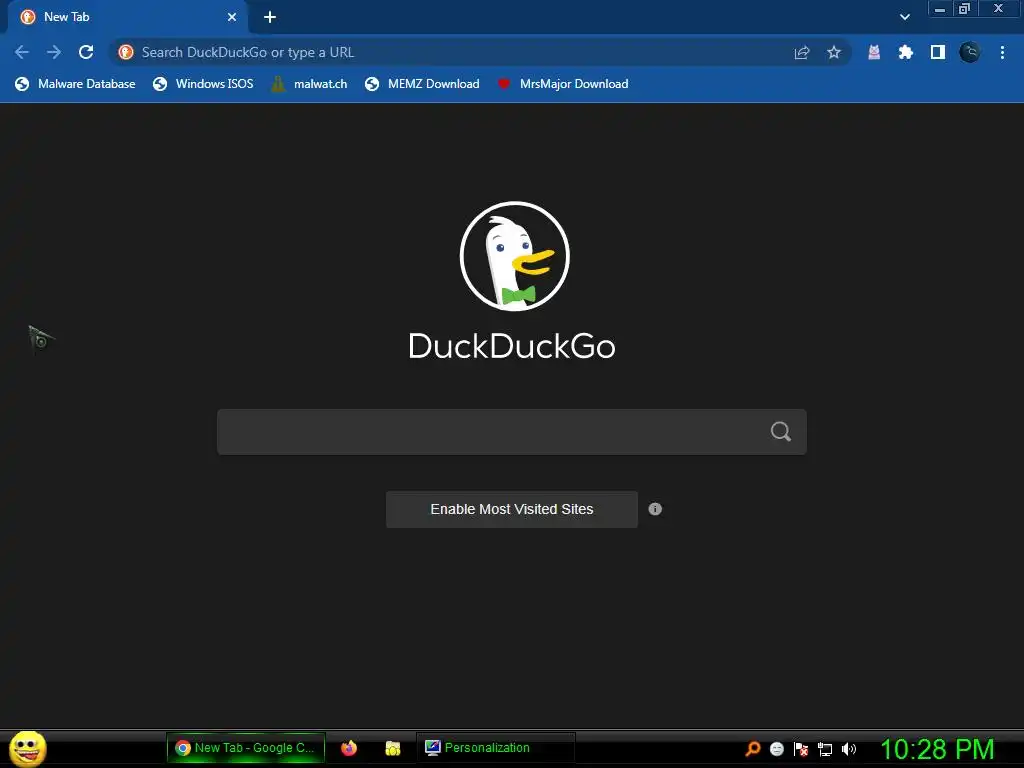Launch Firefox from the taskbar
This screenshot has width=1024, height=768.
349,748
